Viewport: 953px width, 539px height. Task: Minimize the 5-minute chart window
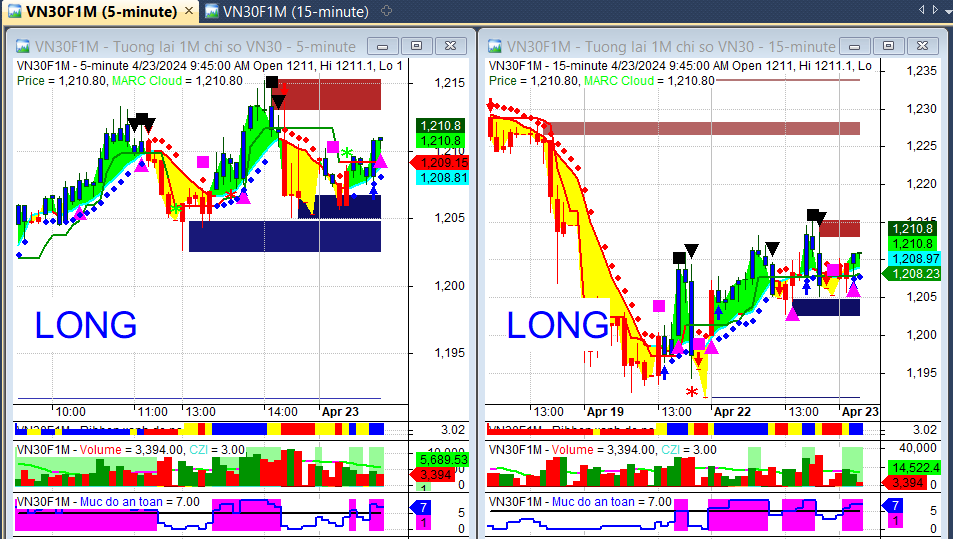383,46
